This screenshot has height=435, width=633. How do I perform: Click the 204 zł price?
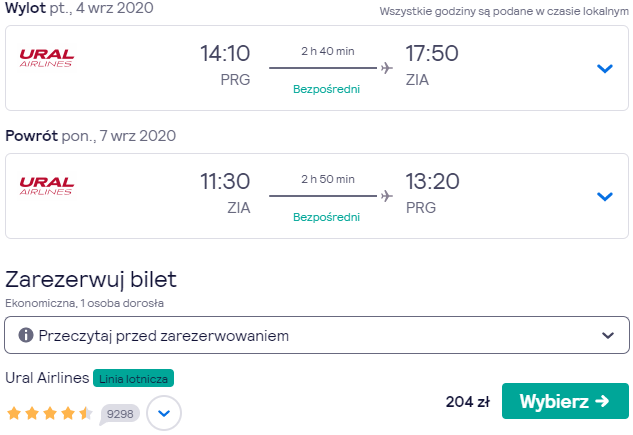[468, 402]
